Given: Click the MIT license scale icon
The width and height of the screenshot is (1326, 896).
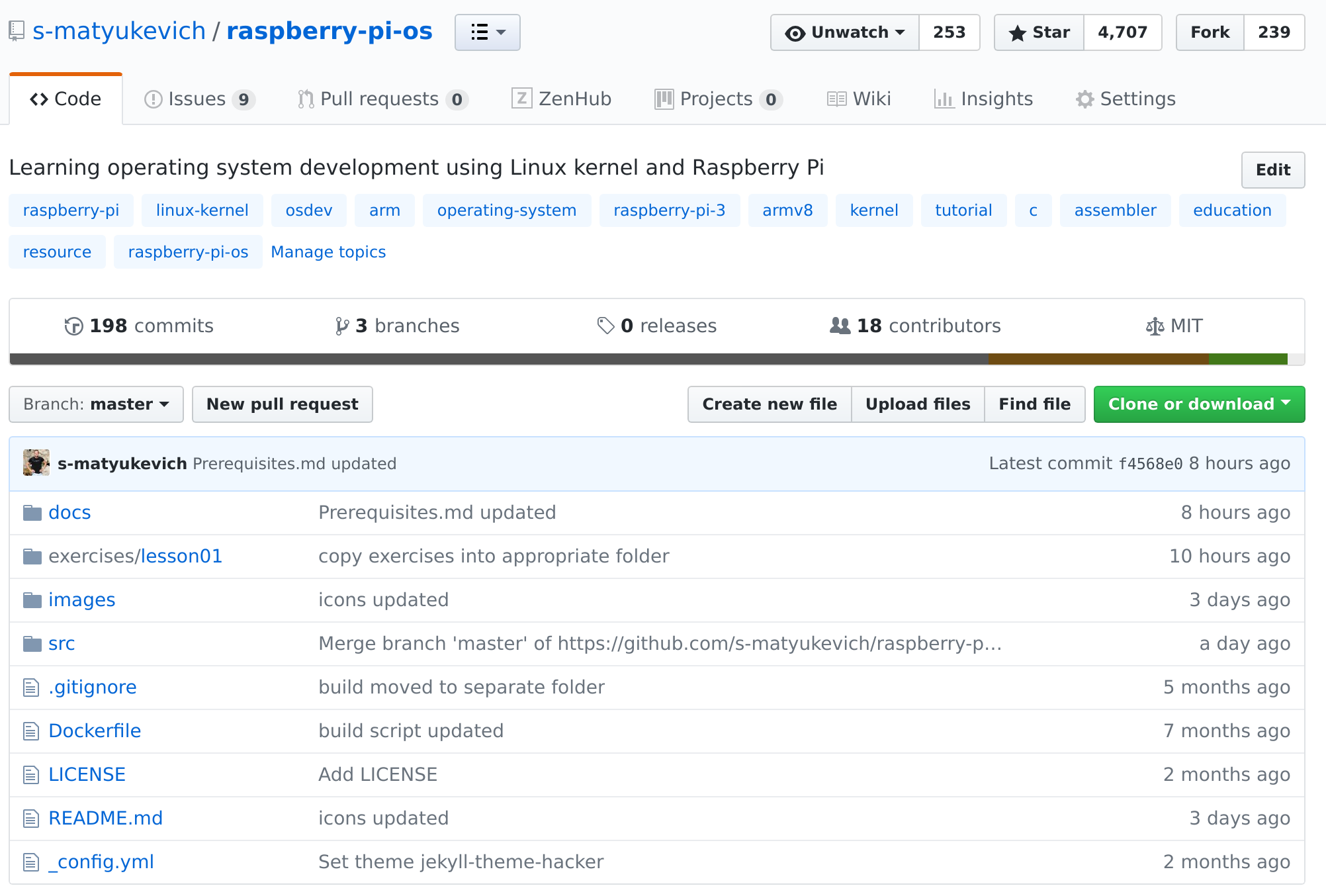Looking at the screenshot, I should tap(1155, 326).
